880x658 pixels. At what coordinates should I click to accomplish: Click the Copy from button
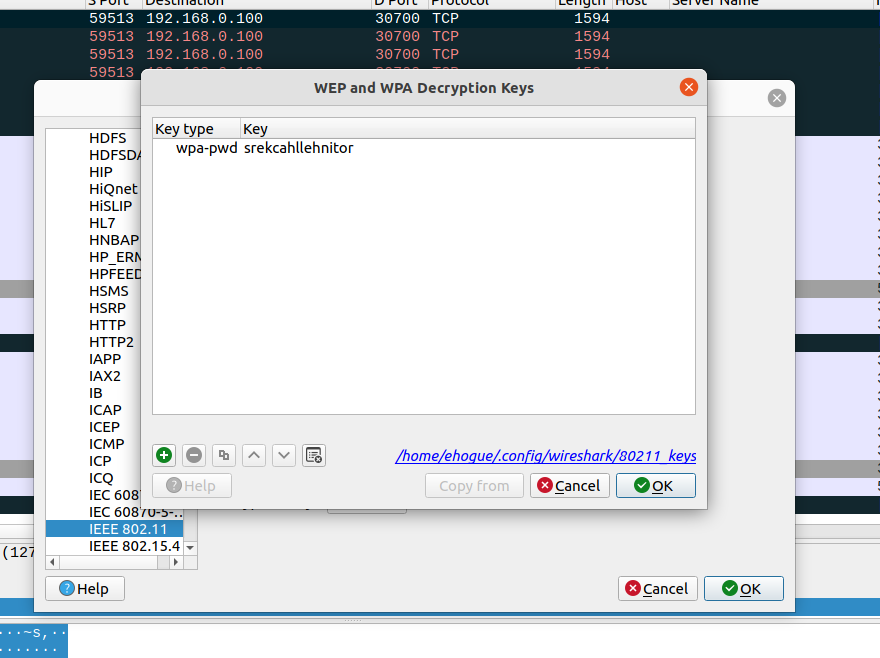pyautogui.click(x=474, y=486)
